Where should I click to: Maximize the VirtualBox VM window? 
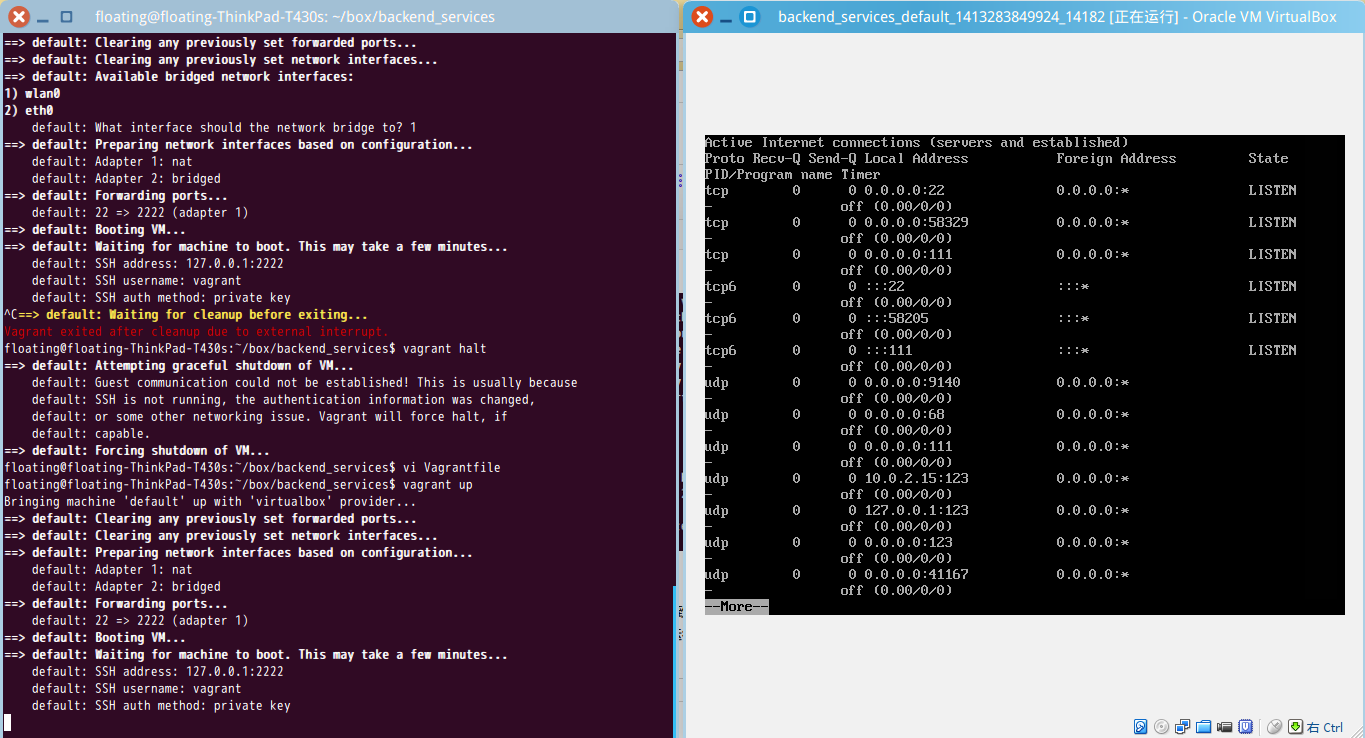pos(749,17)
